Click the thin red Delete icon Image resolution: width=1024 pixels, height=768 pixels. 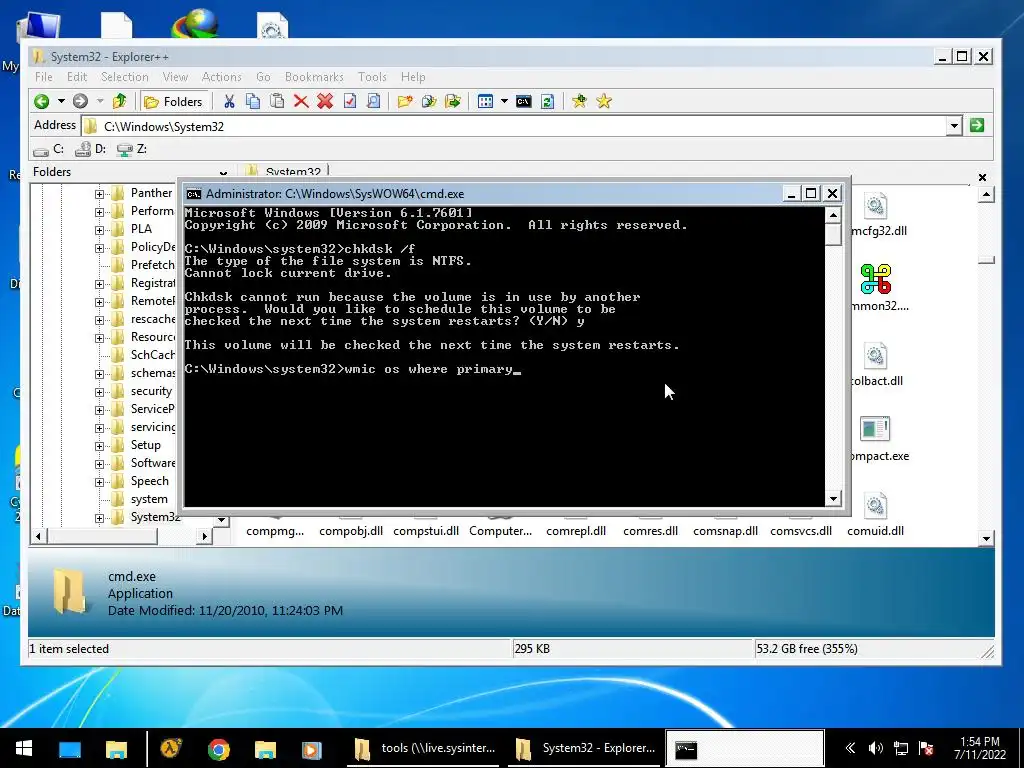(301, 101)
